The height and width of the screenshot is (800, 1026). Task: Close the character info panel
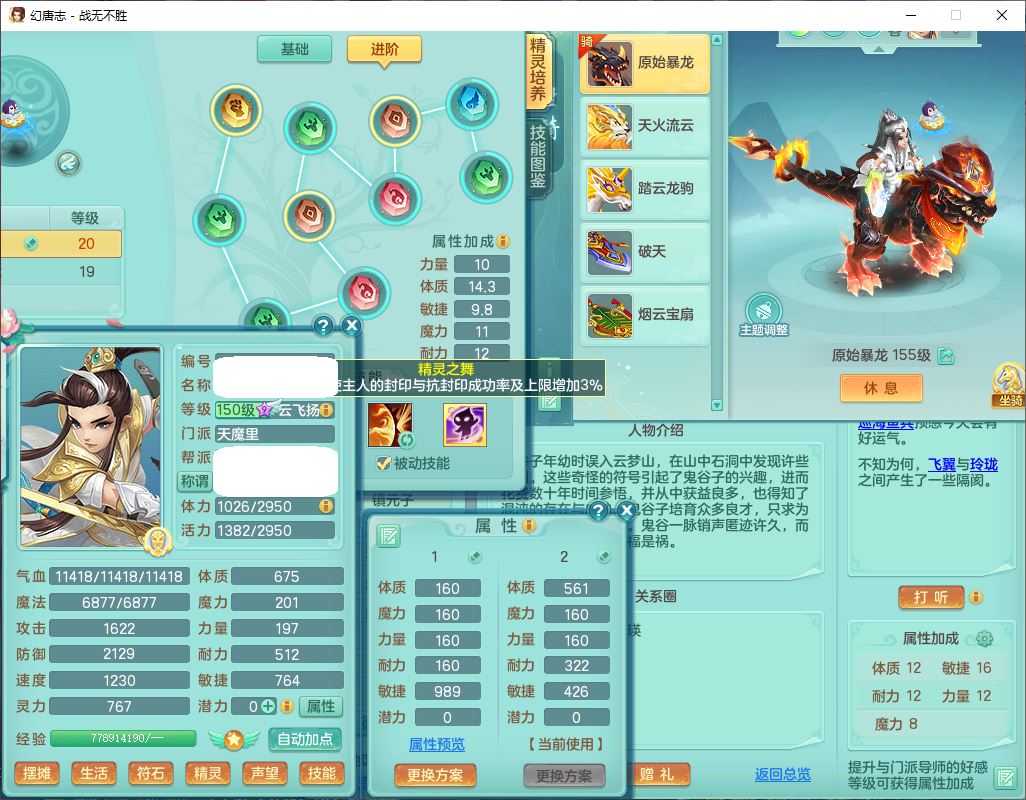pyautogui.click(x=351, y=326)
